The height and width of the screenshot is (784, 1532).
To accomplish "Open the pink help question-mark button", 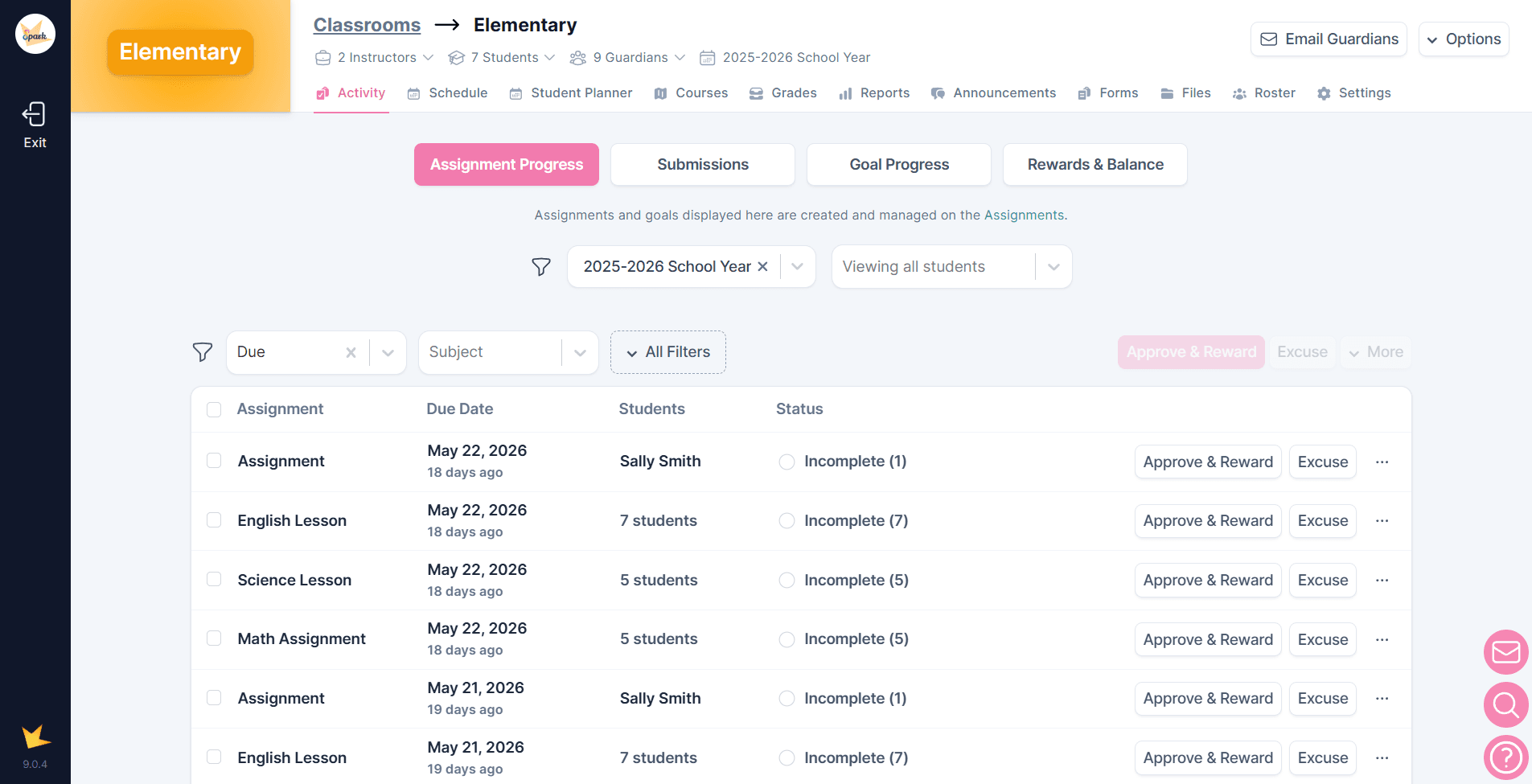I will [1505, 757].
